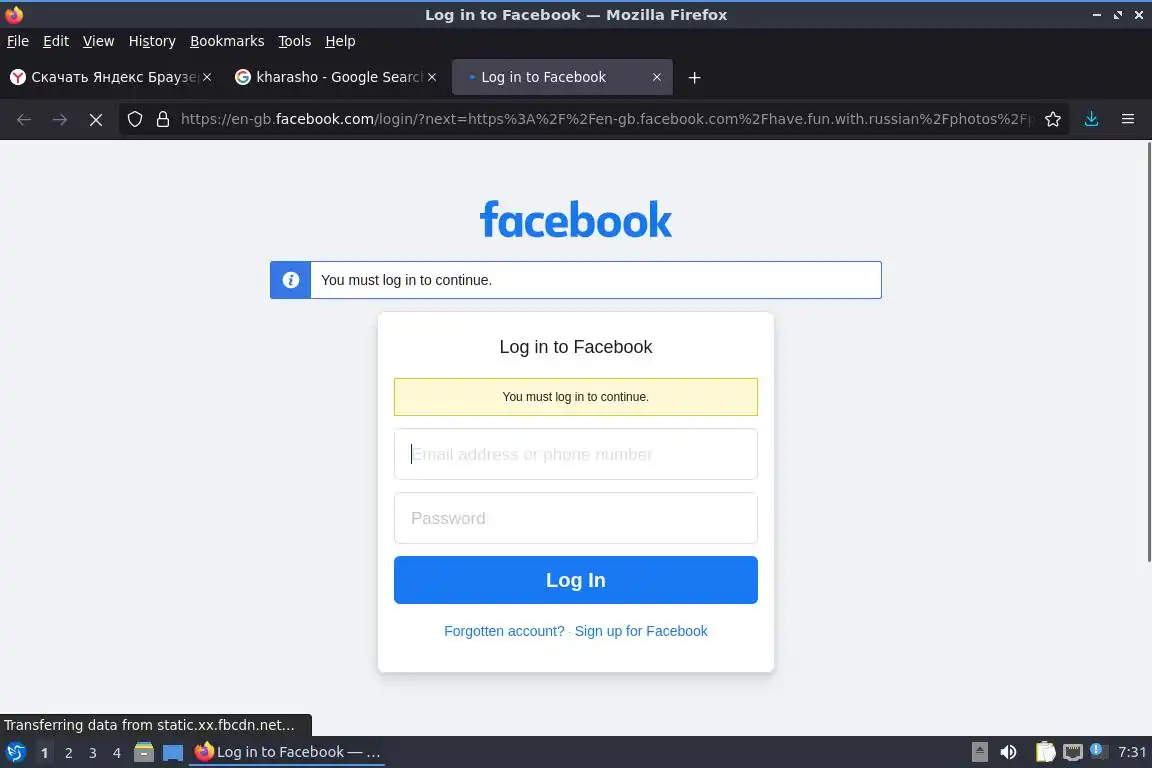This screenshot has width=1152, height=768.
Task: Open the Firefox downloads panel
Action: pyautogui.click(x=1091, y=119)
